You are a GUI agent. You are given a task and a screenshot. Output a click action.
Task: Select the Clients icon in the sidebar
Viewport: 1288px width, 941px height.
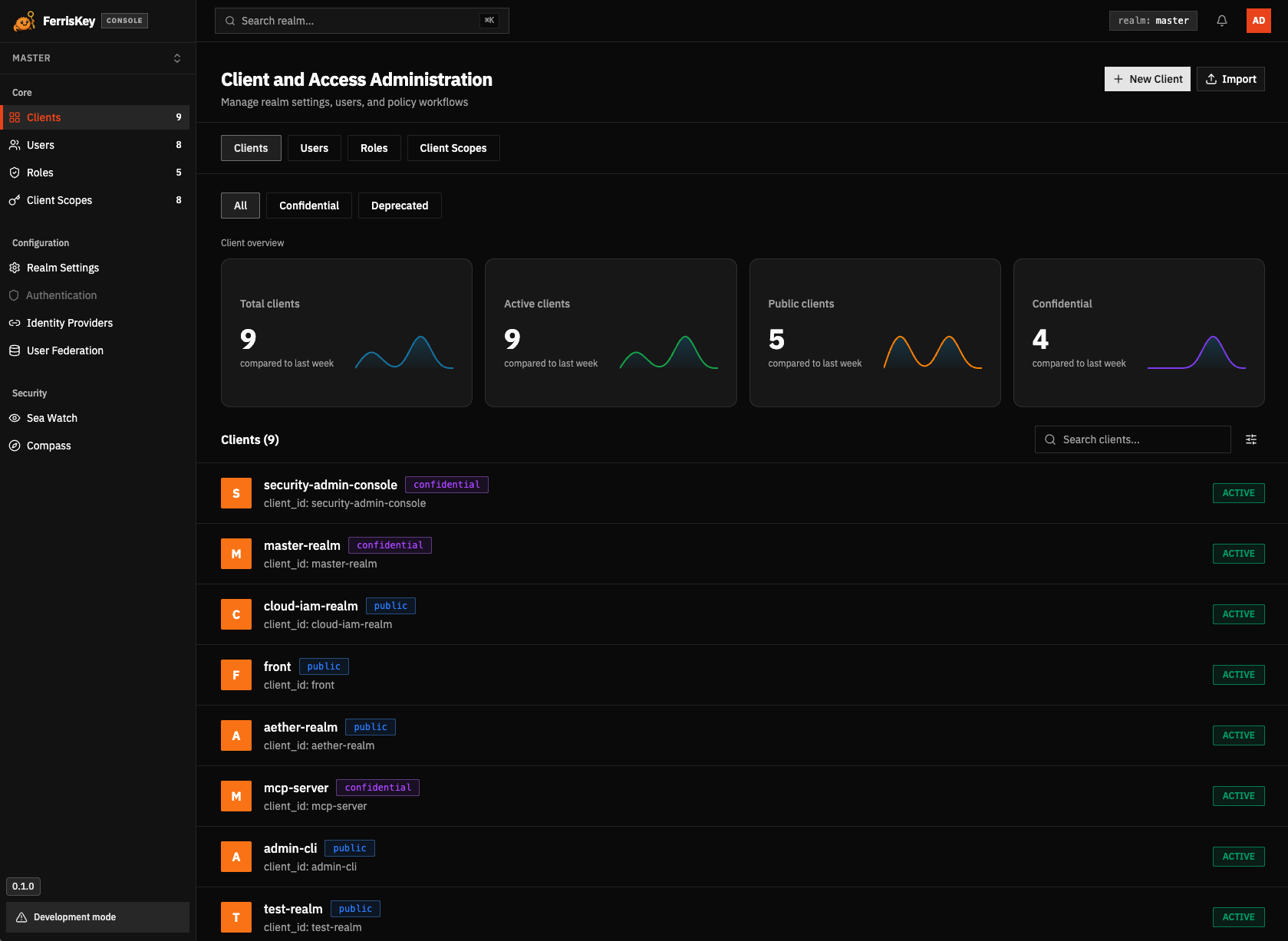pos(15,117)
